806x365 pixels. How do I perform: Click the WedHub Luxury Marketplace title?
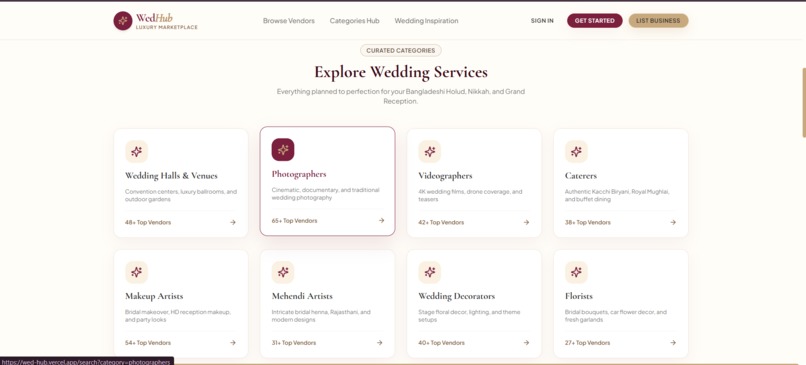point(167,21)
